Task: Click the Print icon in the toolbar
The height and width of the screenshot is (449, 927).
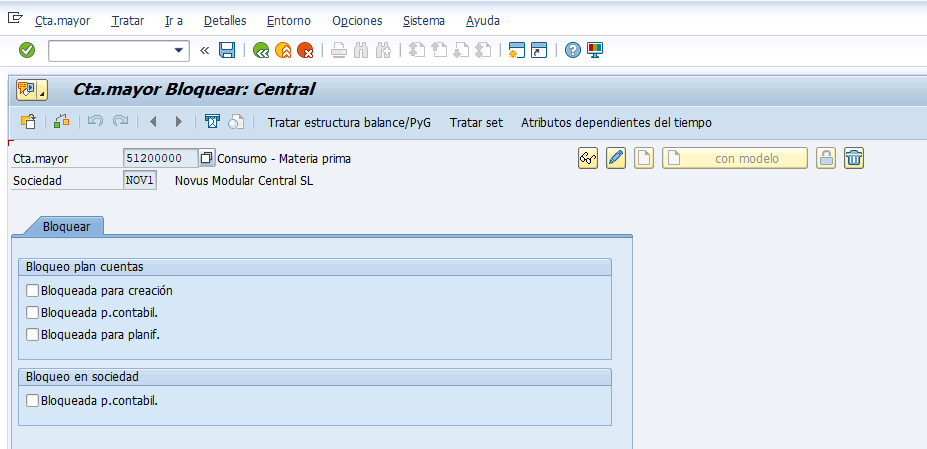Action: (339, 51)
